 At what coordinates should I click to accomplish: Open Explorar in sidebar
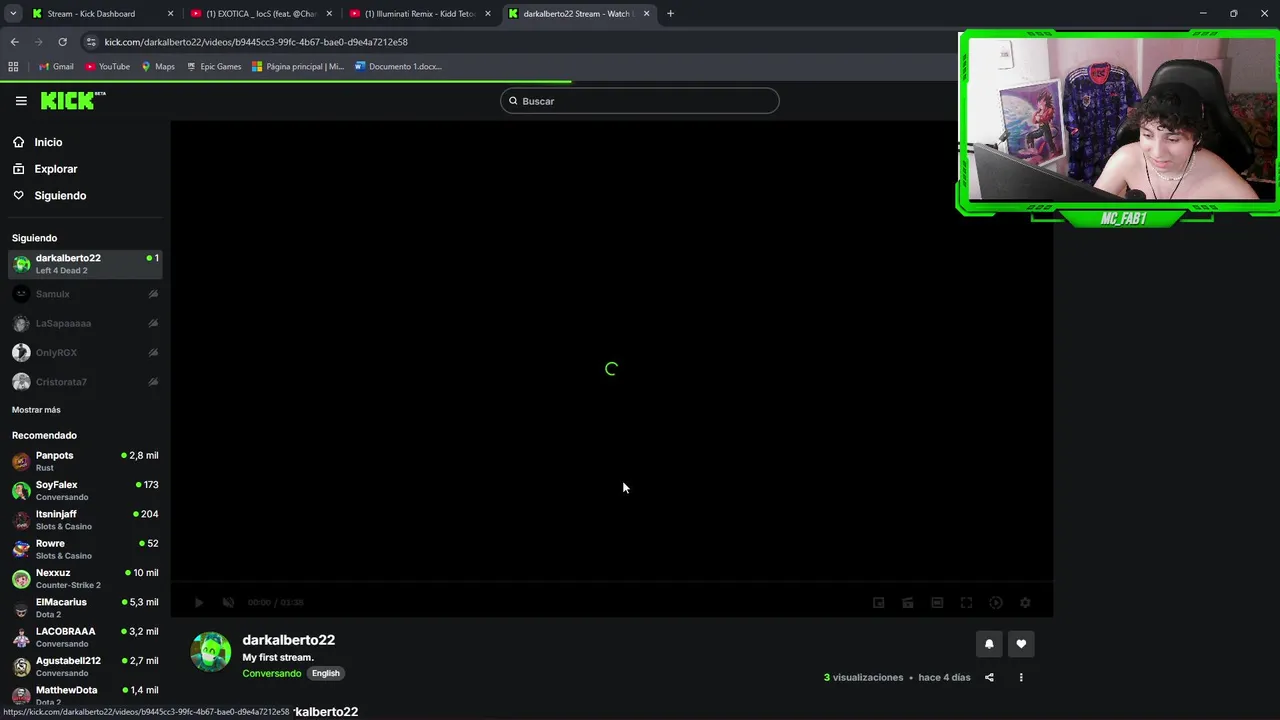[x=55, y=169]
